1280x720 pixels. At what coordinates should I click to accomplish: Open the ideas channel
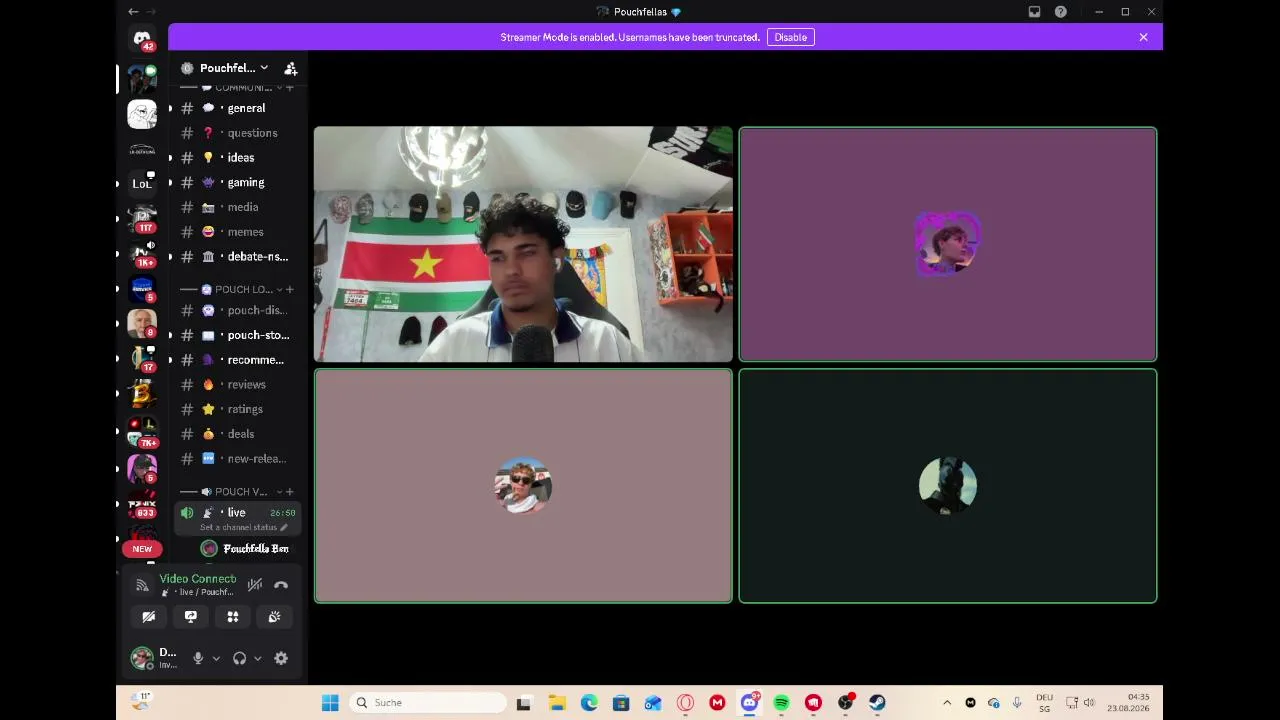[x=238, y=158]
